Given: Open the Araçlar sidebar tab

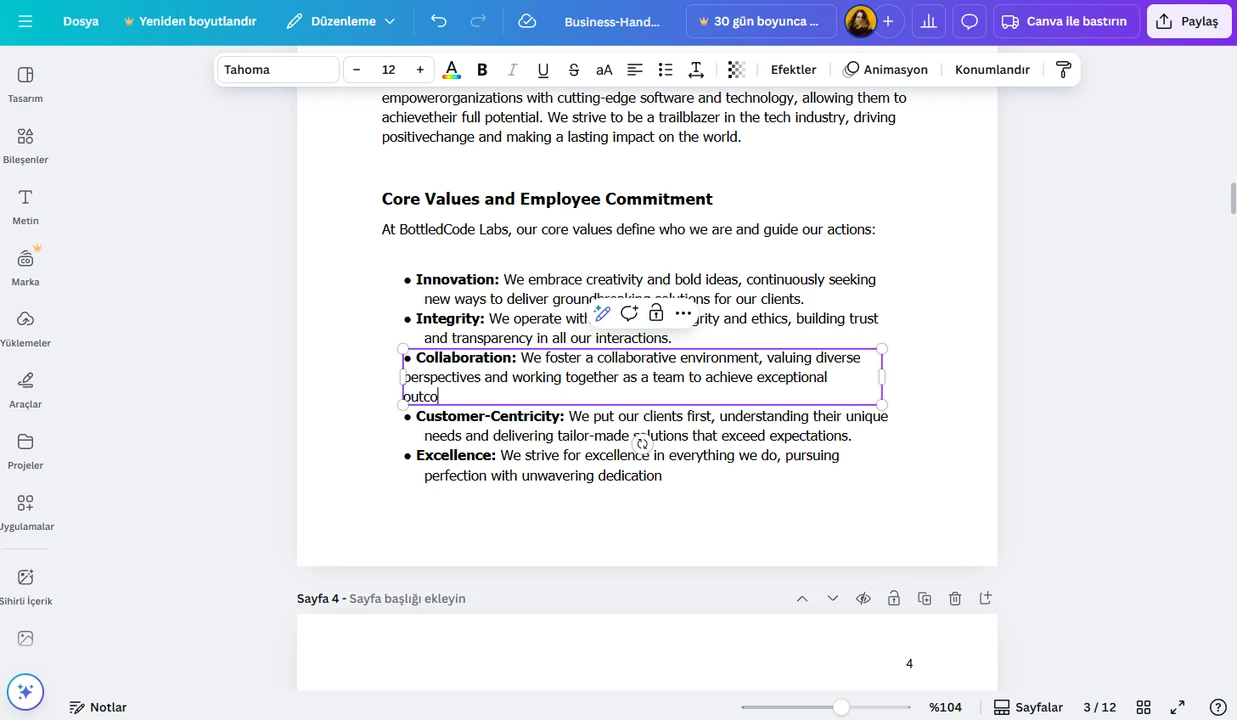Looking at the screenshot, I should click(25, 389).
